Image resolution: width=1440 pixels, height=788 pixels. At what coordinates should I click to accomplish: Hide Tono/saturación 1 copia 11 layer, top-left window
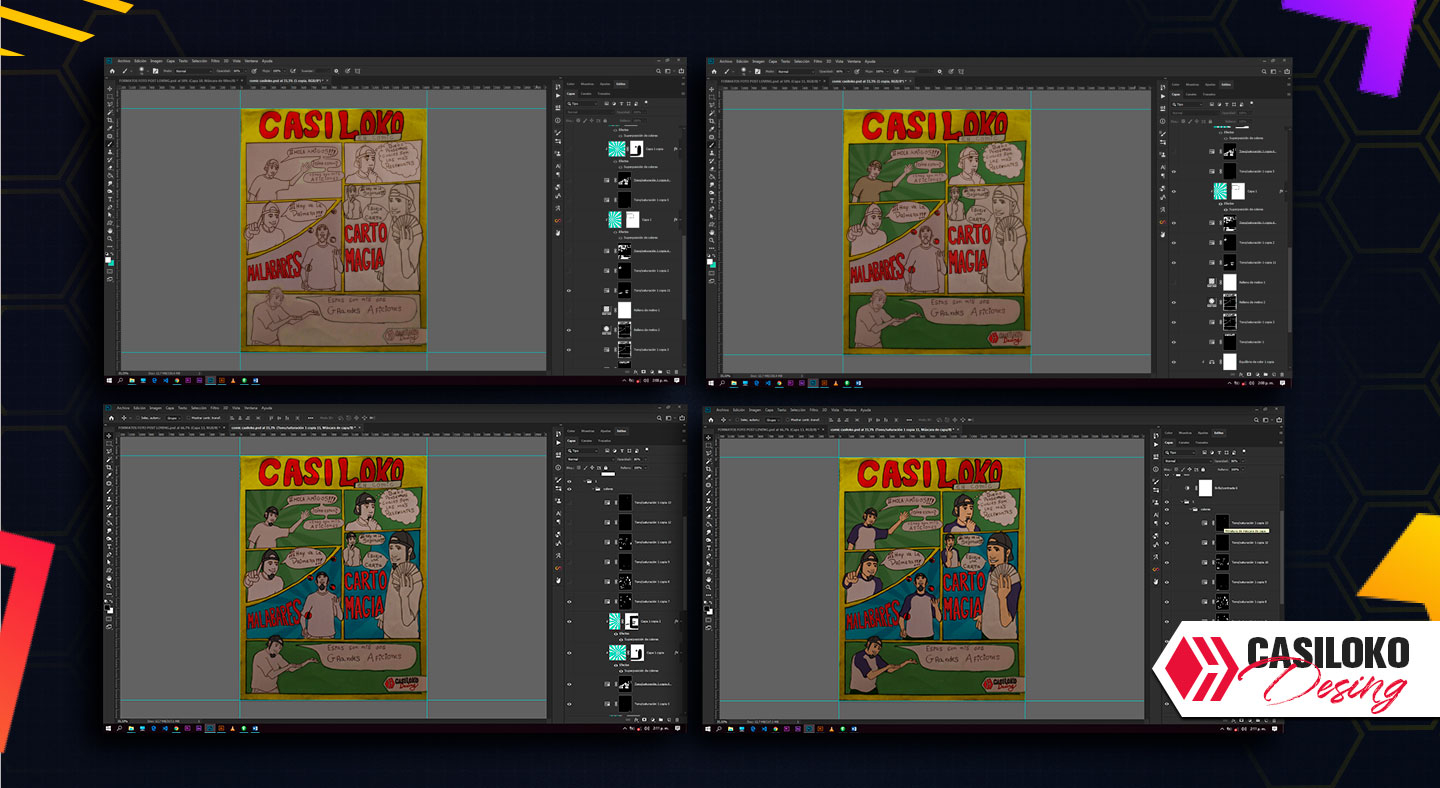tap(569, 291)
